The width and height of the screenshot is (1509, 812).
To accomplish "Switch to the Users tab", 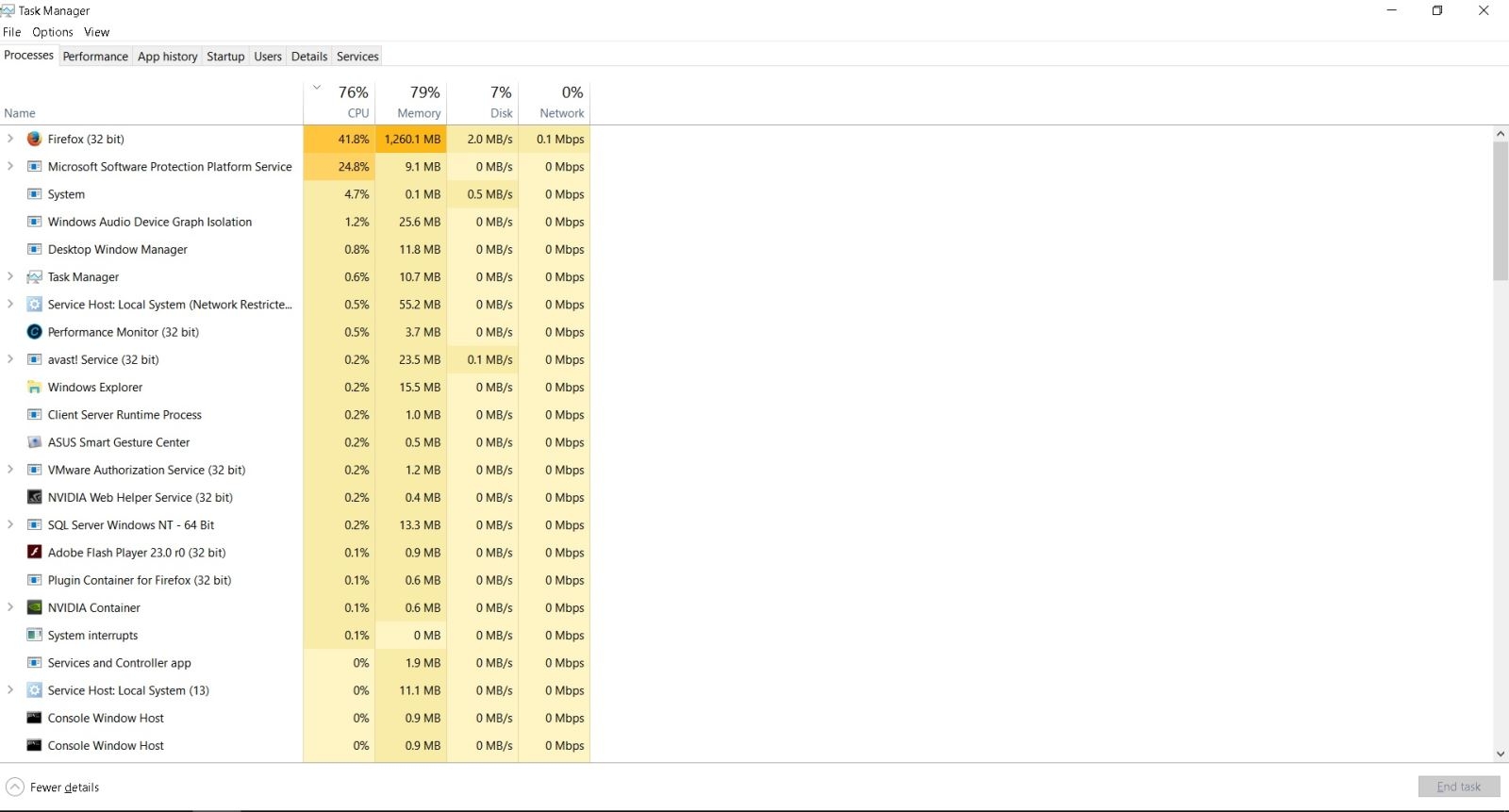I will pos(268,57).
